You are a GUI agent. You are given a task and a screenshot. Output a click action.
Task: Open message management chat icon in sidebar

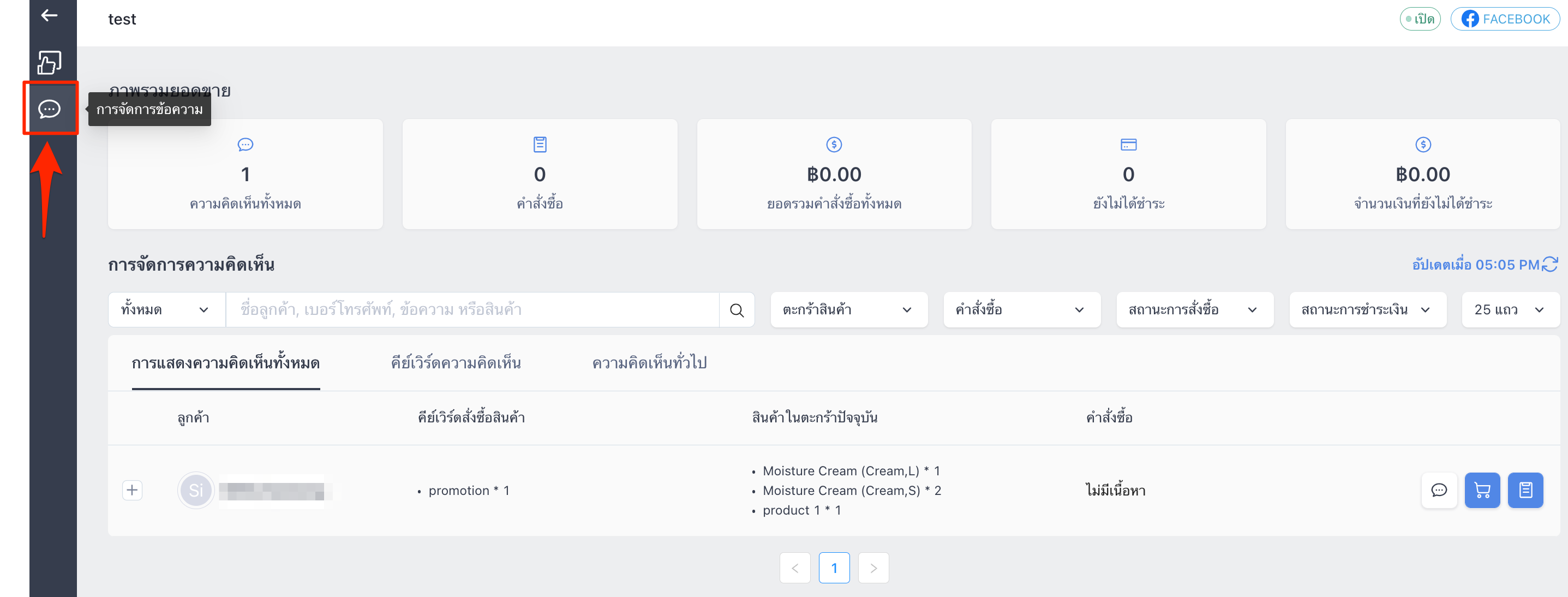49,109
